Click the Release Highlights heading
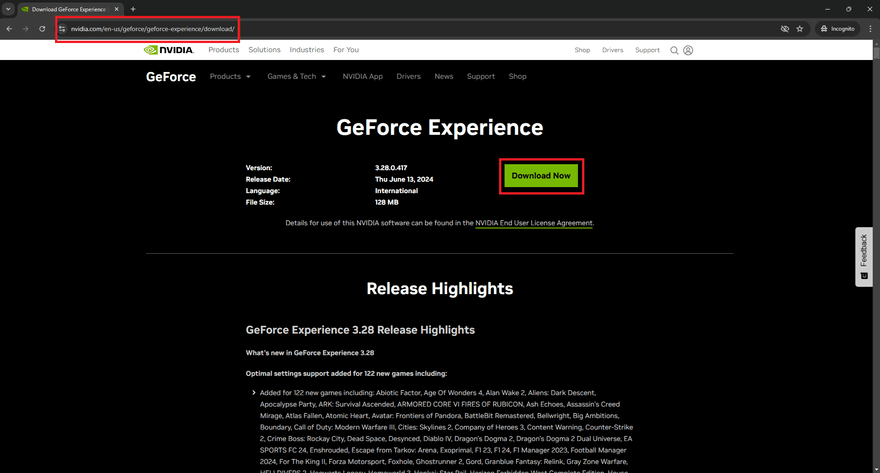Image resolution: width=880 pixels, height=473 pixels. coord(439,288)
